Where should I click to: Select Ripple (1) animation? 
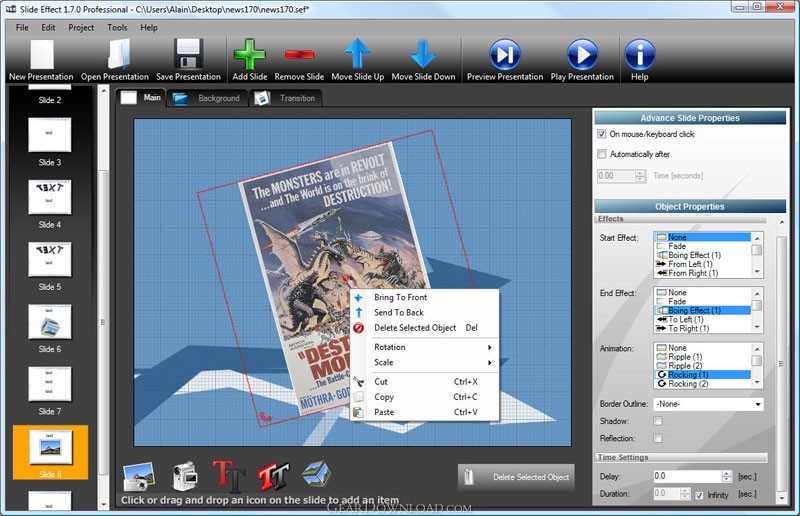[703, 357]
